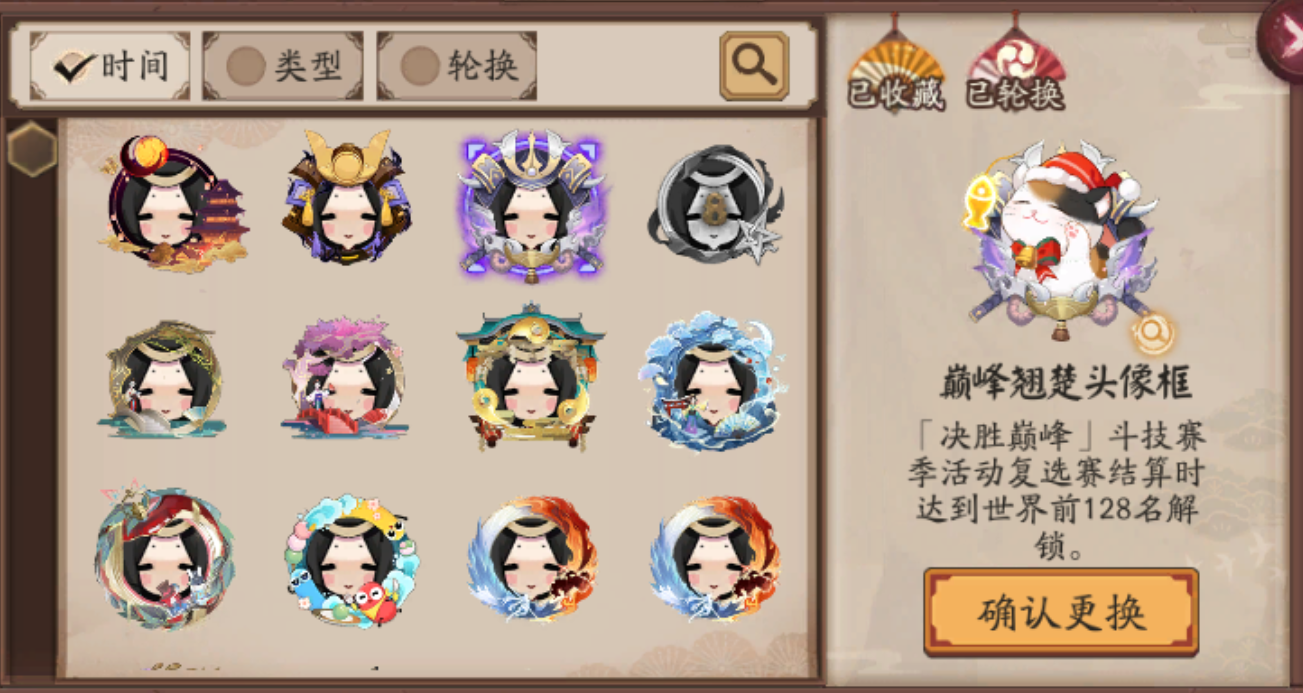
Task: Select the 时间 sort option
Action: 110,66
